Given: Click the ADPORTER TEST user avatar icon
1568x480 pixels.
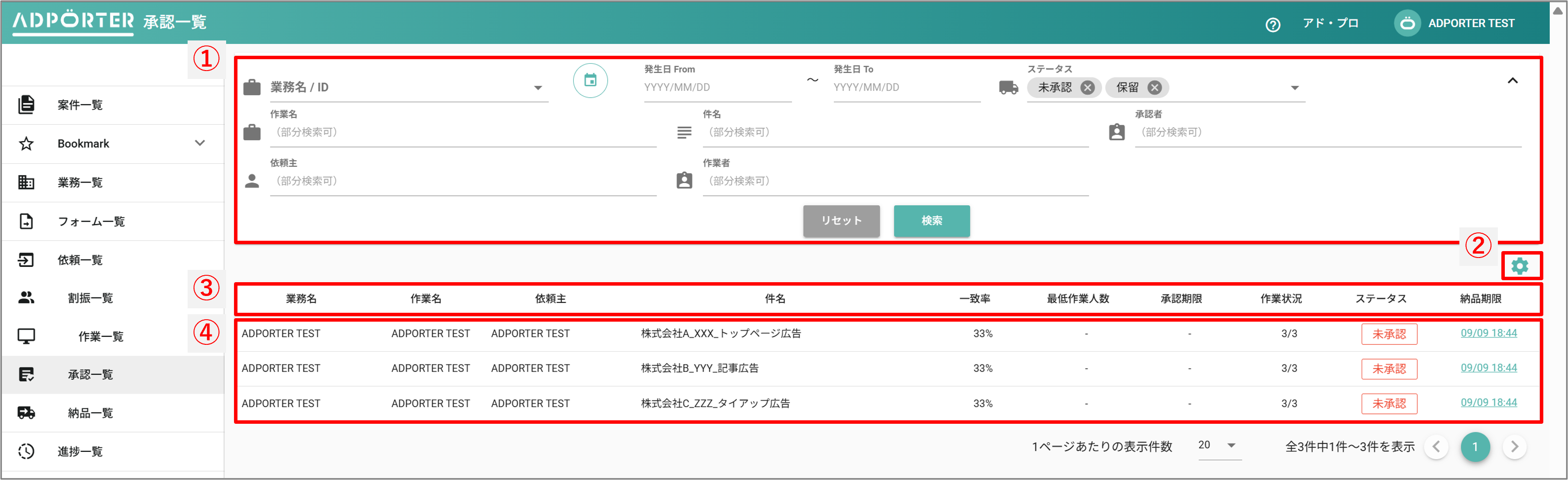Looking at the screenshot, I should pyautogui.click(x=1407, y=24).
